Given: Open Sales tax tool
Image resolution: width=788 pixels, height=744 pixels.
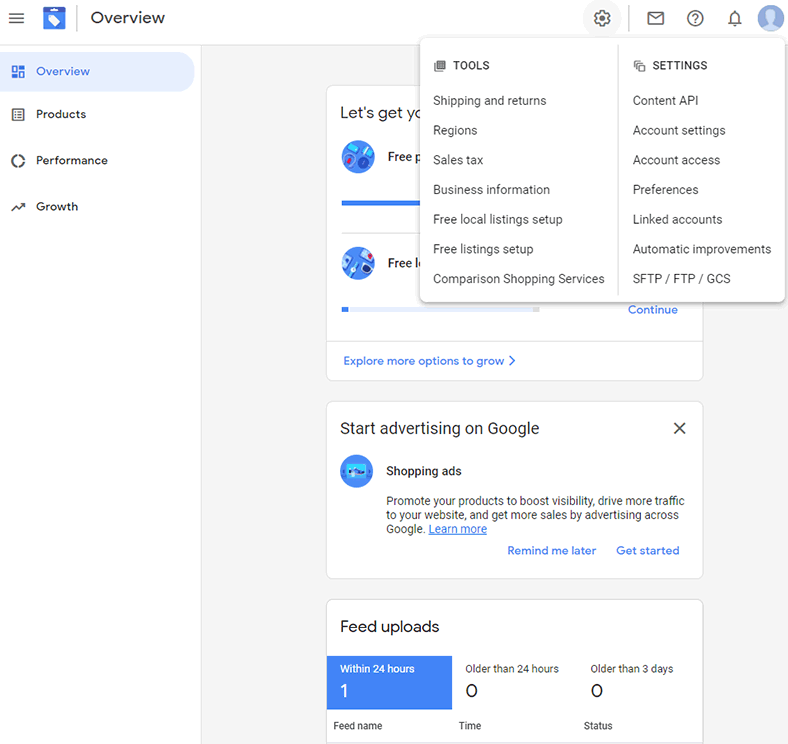Looking at the screenshot, I should click(458, 160).
